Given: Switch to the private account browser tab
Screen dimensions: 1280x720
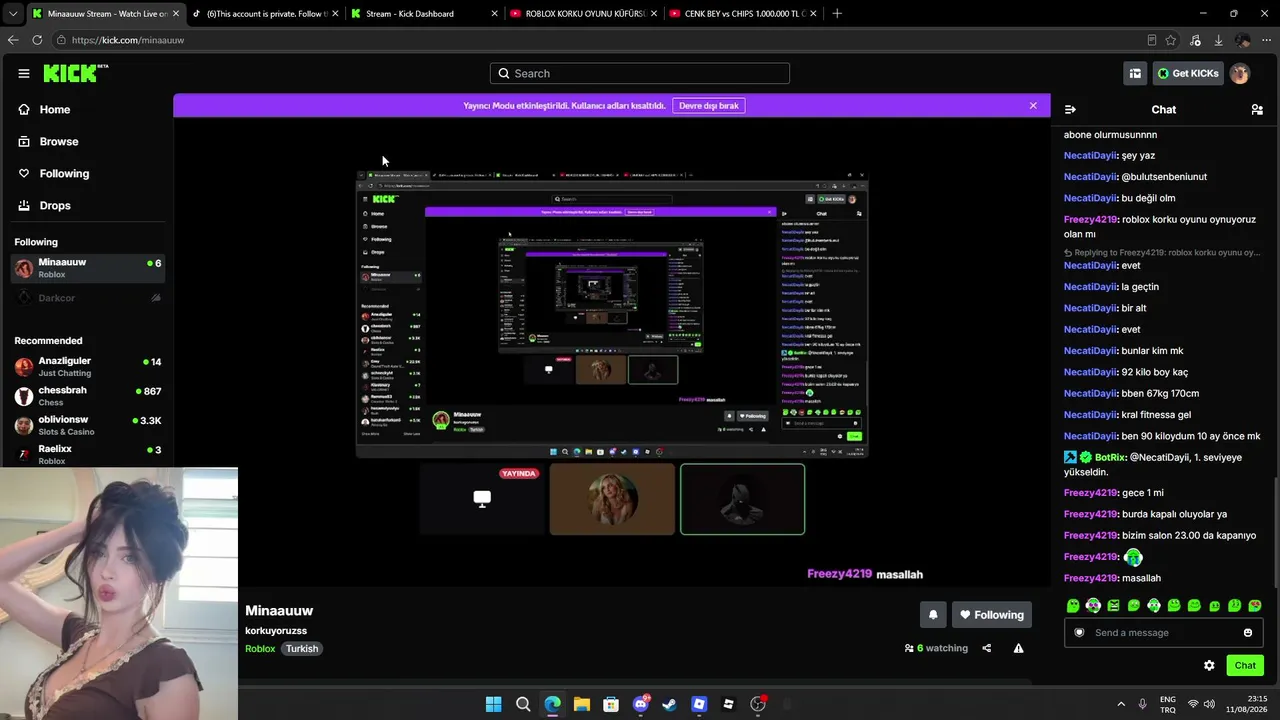Looking at the screenshot, I should (x=264, y=13).
